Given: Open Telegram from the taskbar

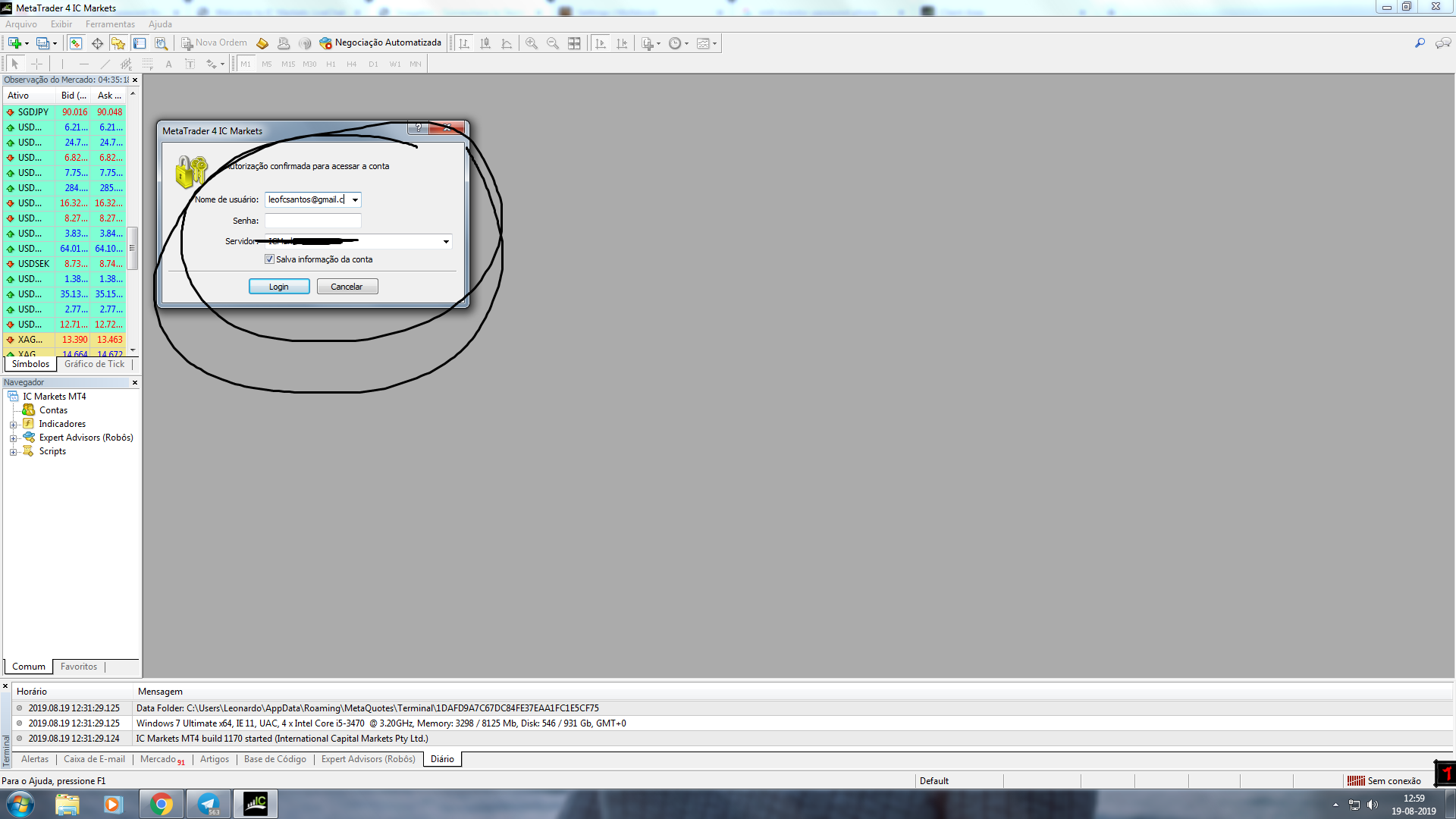Looking at the screenshot, I should (208, 804).
